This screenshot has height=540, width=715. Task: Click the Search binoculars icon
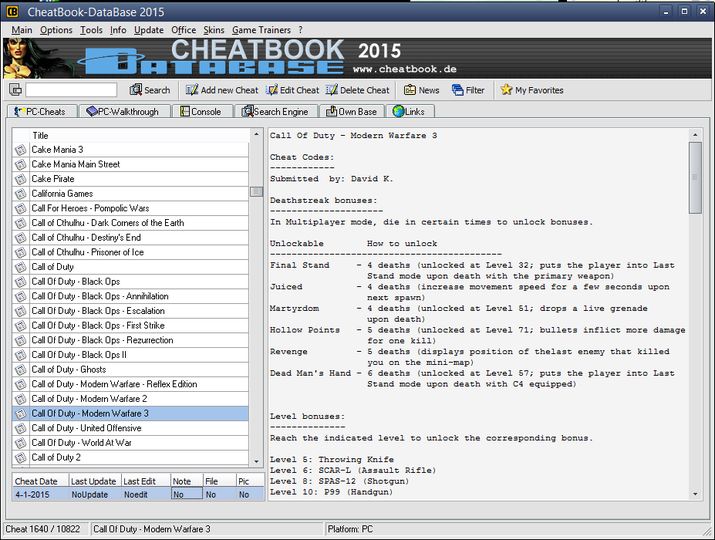(x=135, y=90)
